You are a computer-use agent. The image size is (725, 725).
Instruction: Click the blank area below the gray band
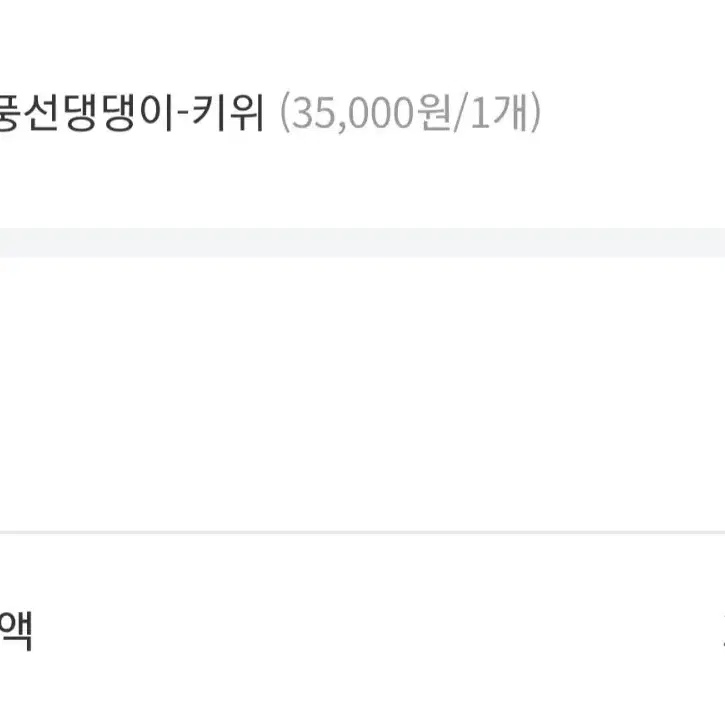(x=362, y=393)
